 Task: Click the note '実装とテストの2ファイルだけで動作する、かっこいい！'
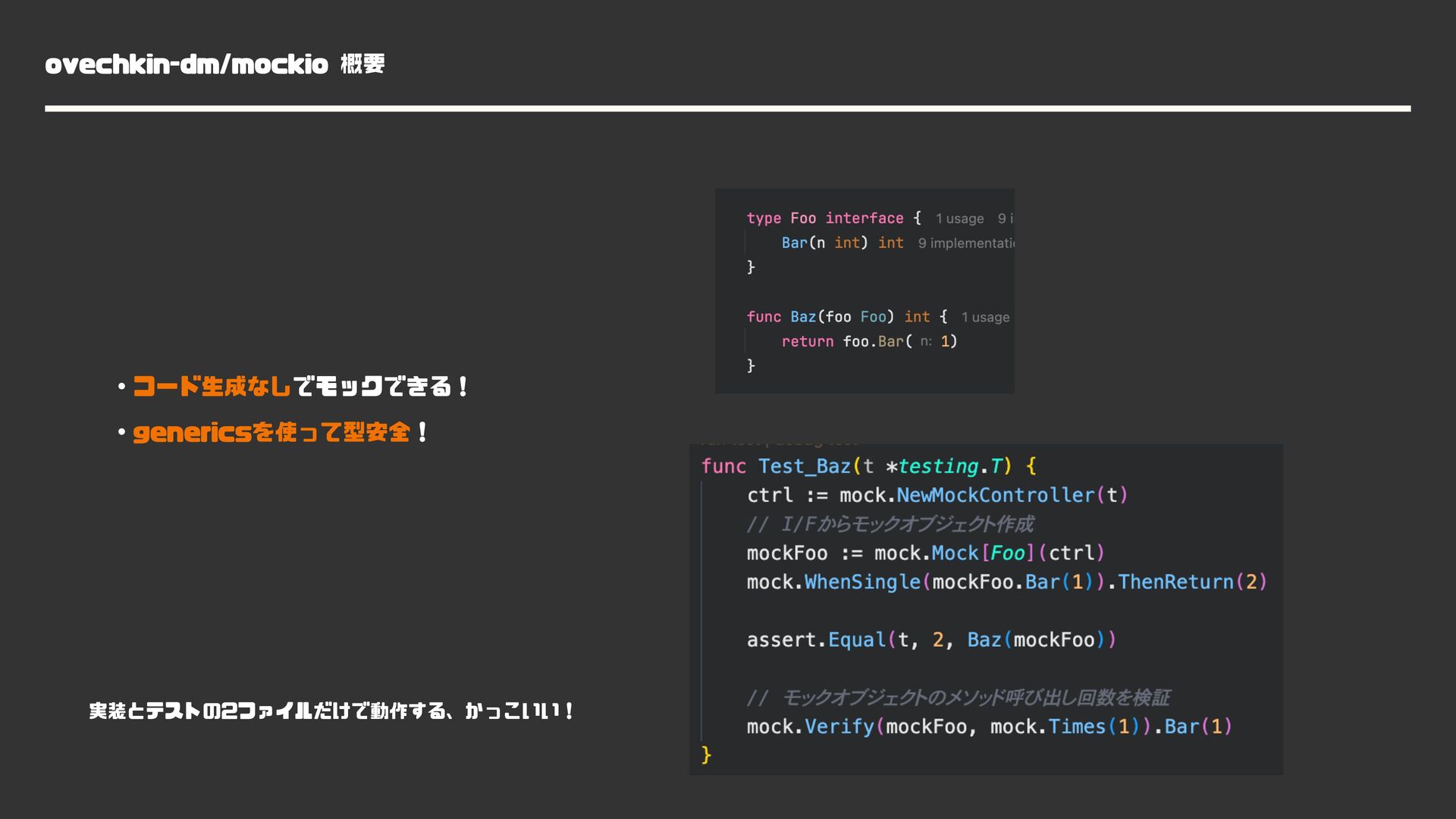coord(331,711)
